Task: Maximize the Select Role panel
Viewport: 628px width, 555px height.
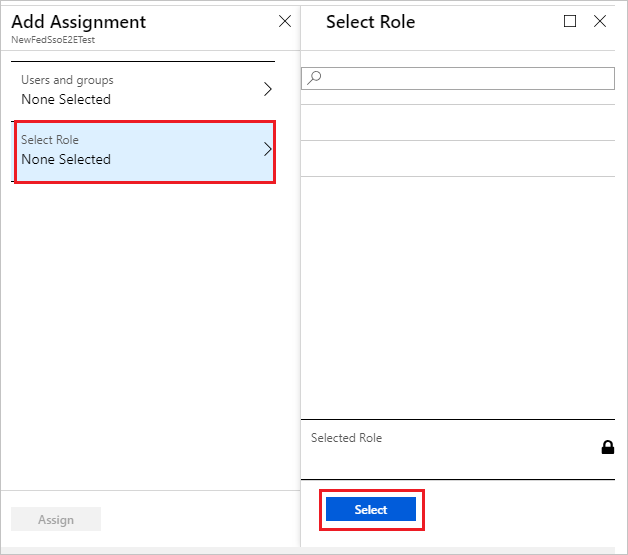Action: pos(570,21)
